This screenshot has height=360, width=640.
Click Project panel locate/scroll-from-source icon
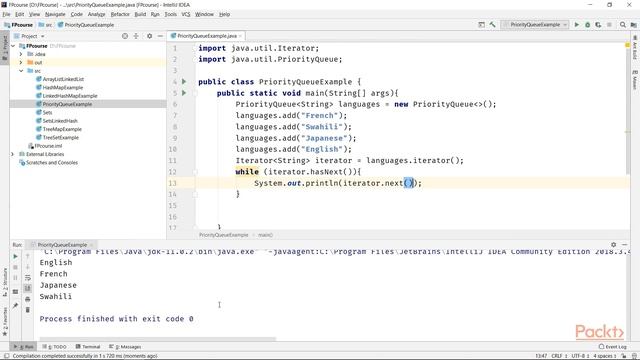click(x=125, y=36)
